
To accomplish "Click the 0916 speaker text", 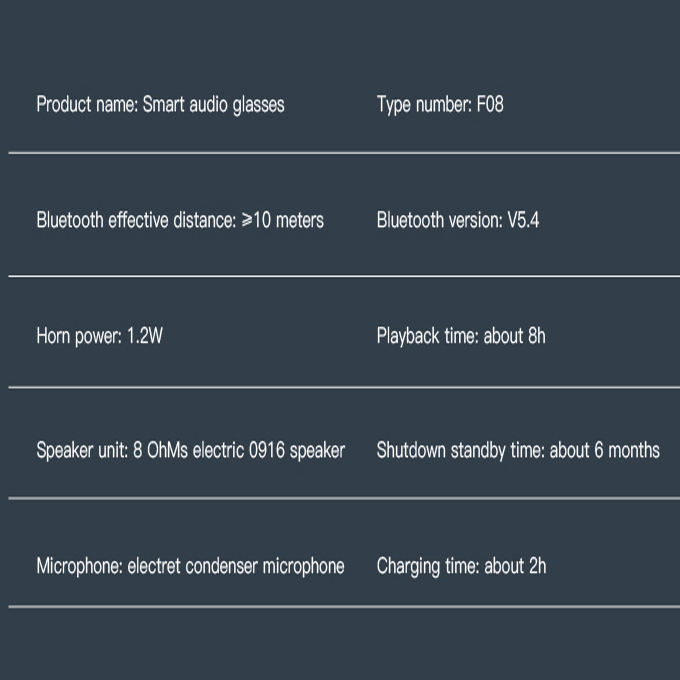I will point(297,450).
